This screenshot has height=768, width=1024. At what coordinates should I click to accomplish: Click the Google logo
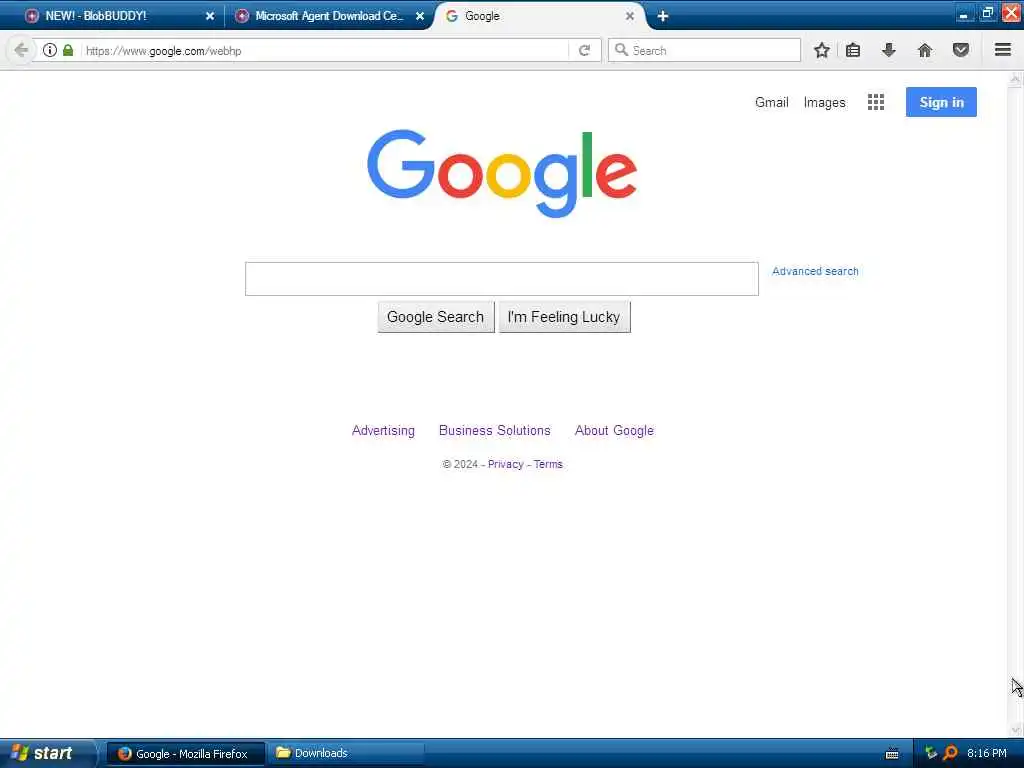502,173
